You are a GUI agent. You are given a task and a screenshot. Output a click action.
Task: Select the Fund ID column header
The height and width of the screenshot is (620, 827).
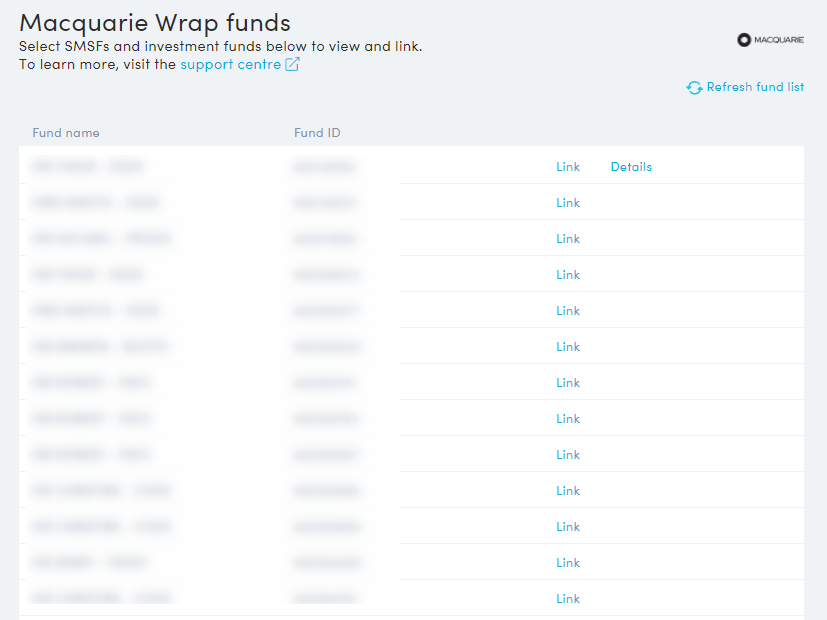coord(317,133)
